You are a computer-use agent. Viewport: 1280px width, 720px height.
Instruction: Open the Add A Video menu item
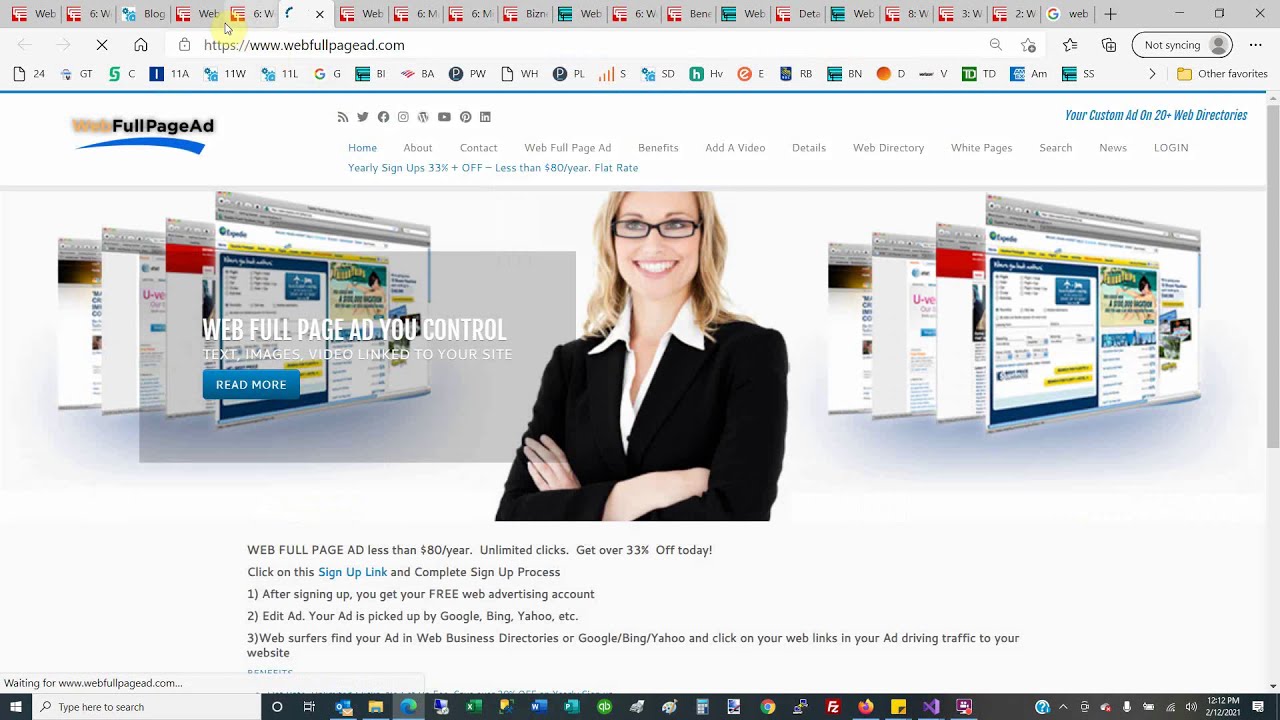(x=735, y=148)
